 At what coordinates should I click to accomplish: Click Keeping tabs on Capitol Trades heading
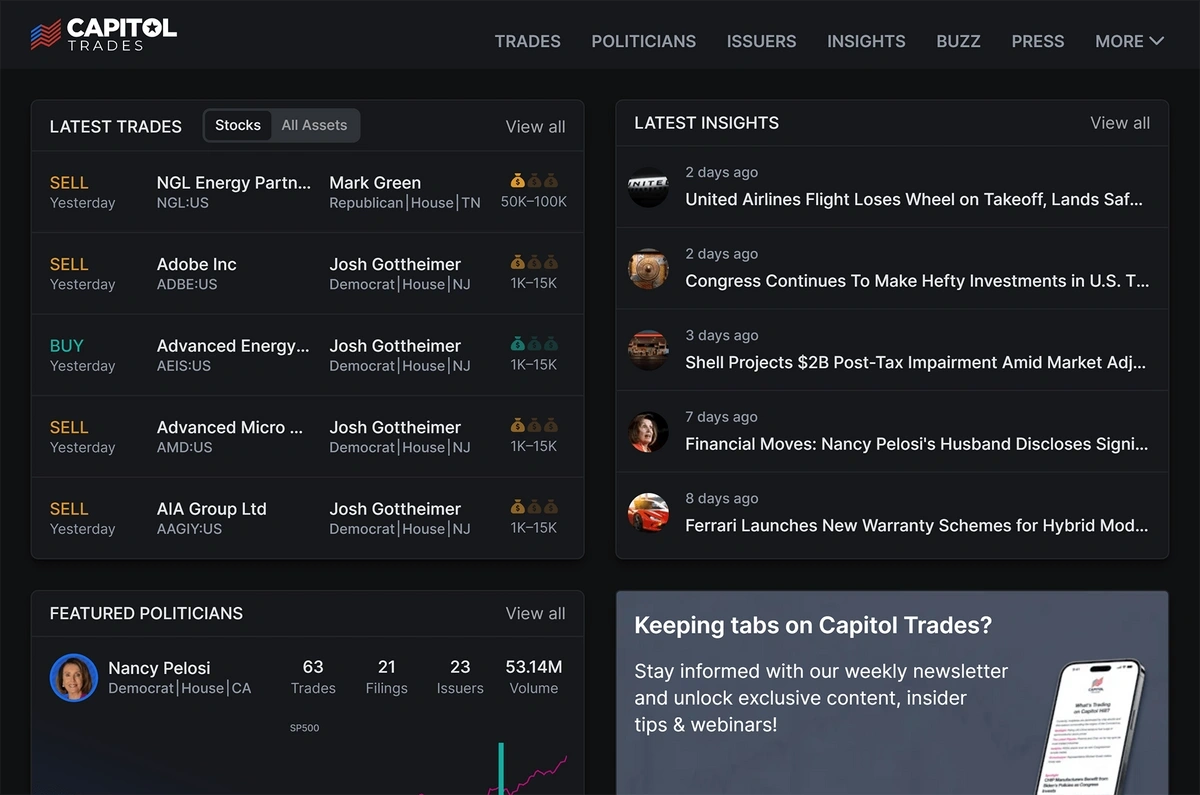813,626
